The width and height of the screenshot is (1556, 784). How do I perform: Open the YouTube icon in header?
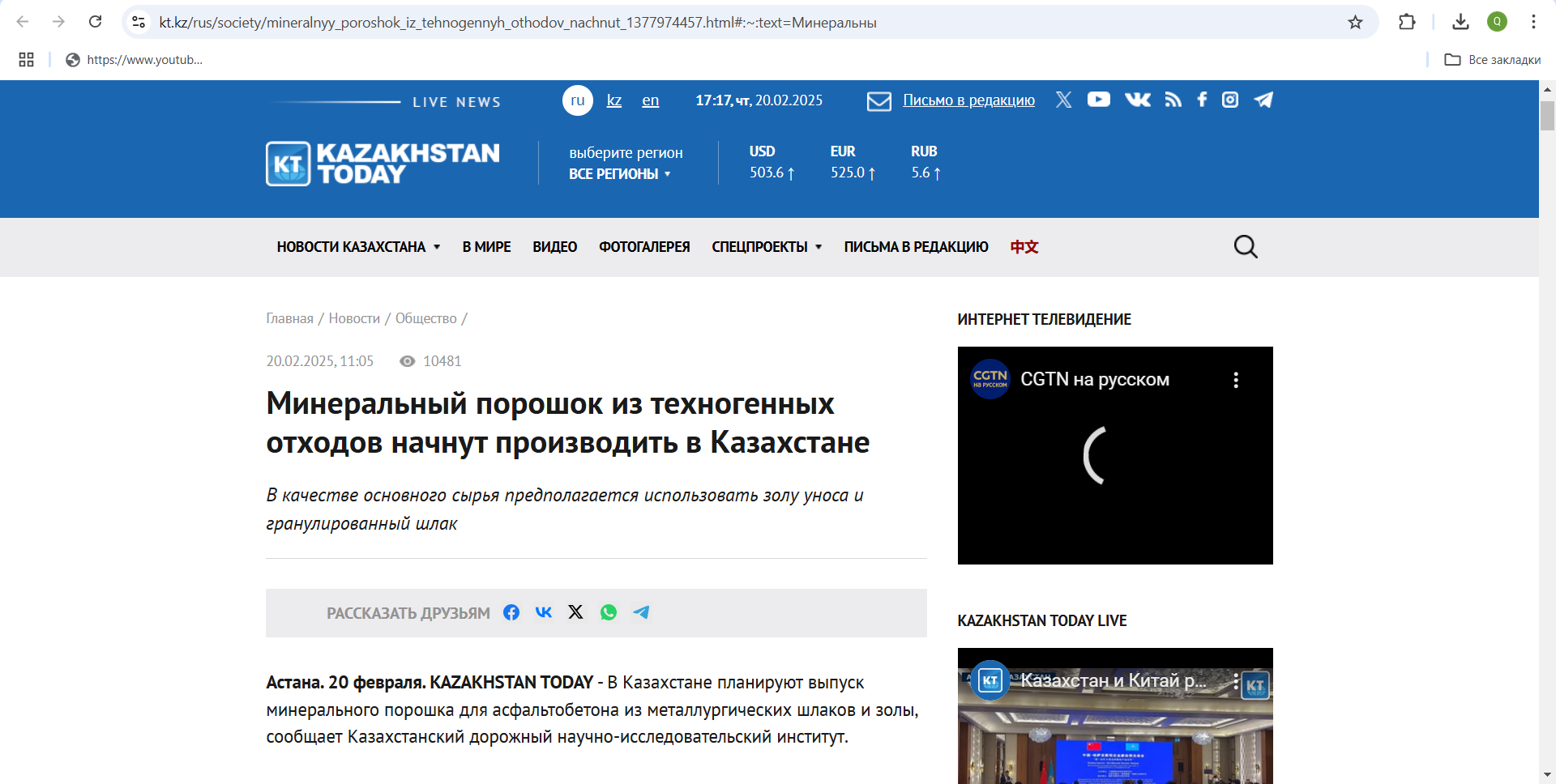point(1098,100)
